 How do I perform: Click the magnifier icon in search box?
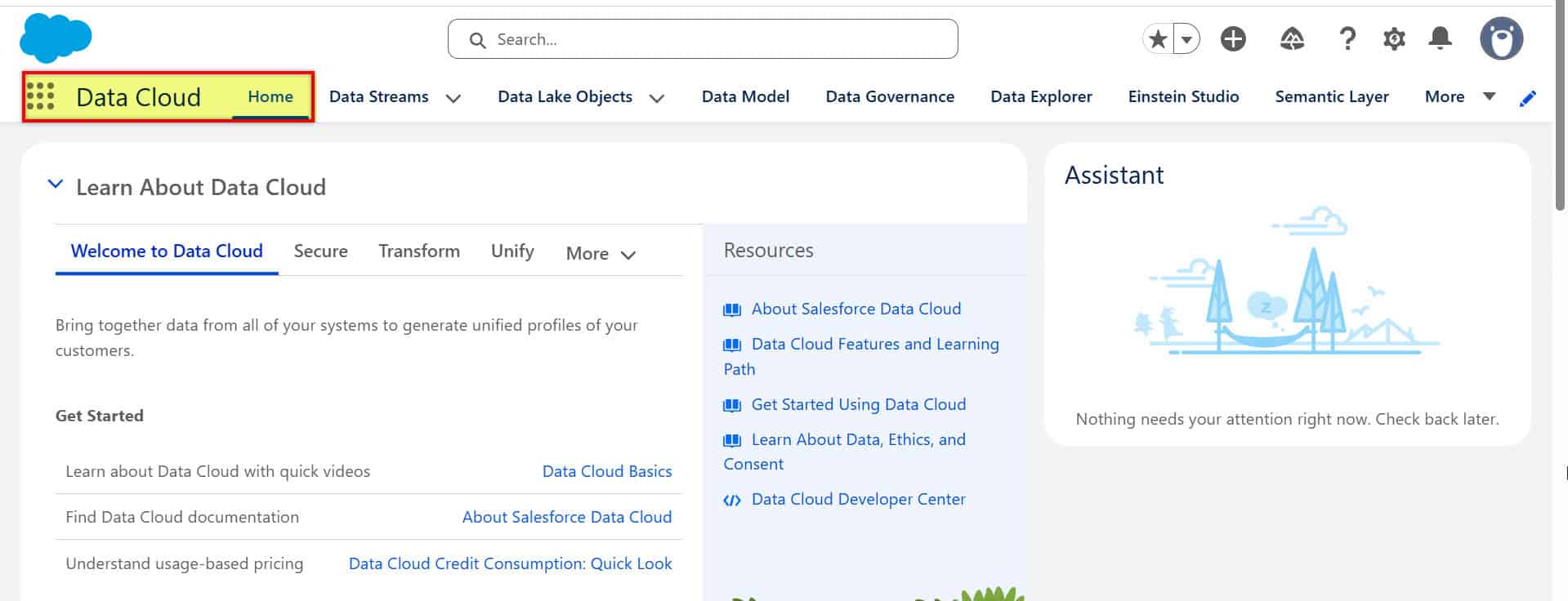[477, 40]
